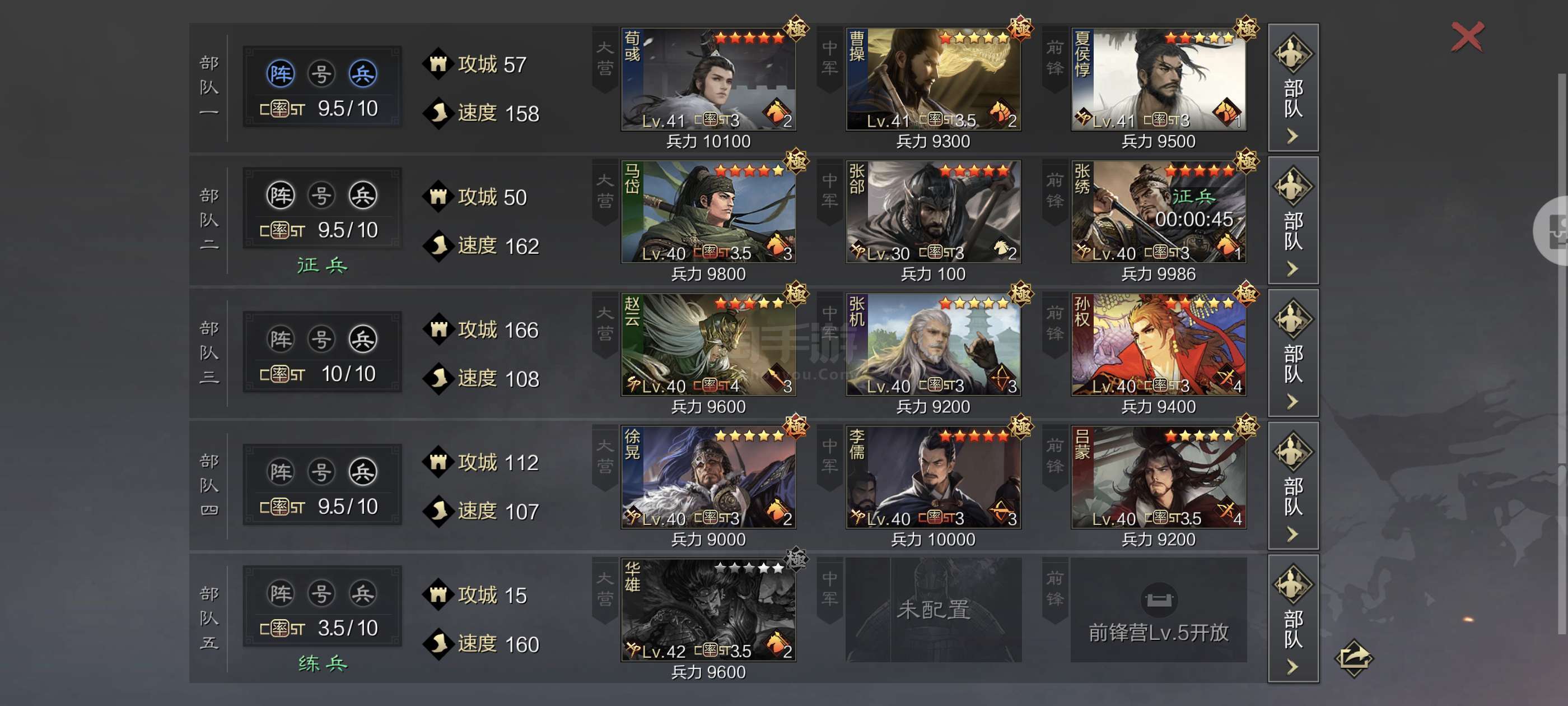The image size is (1568, 706).
Task: Close the troop panel with red X
Action: click(1467, 37)
